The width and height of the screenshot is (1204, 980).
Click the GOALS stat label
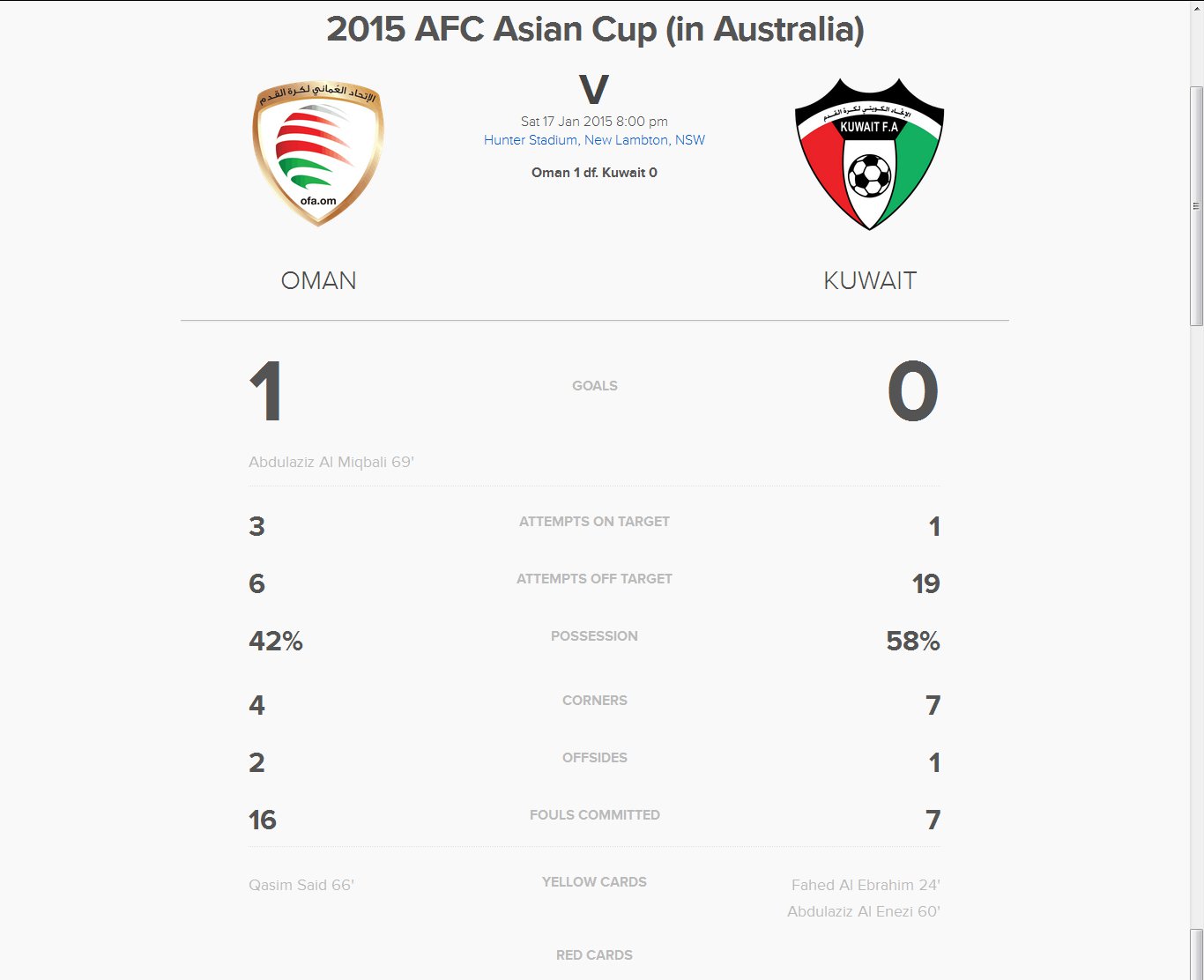tap(595, 386)
